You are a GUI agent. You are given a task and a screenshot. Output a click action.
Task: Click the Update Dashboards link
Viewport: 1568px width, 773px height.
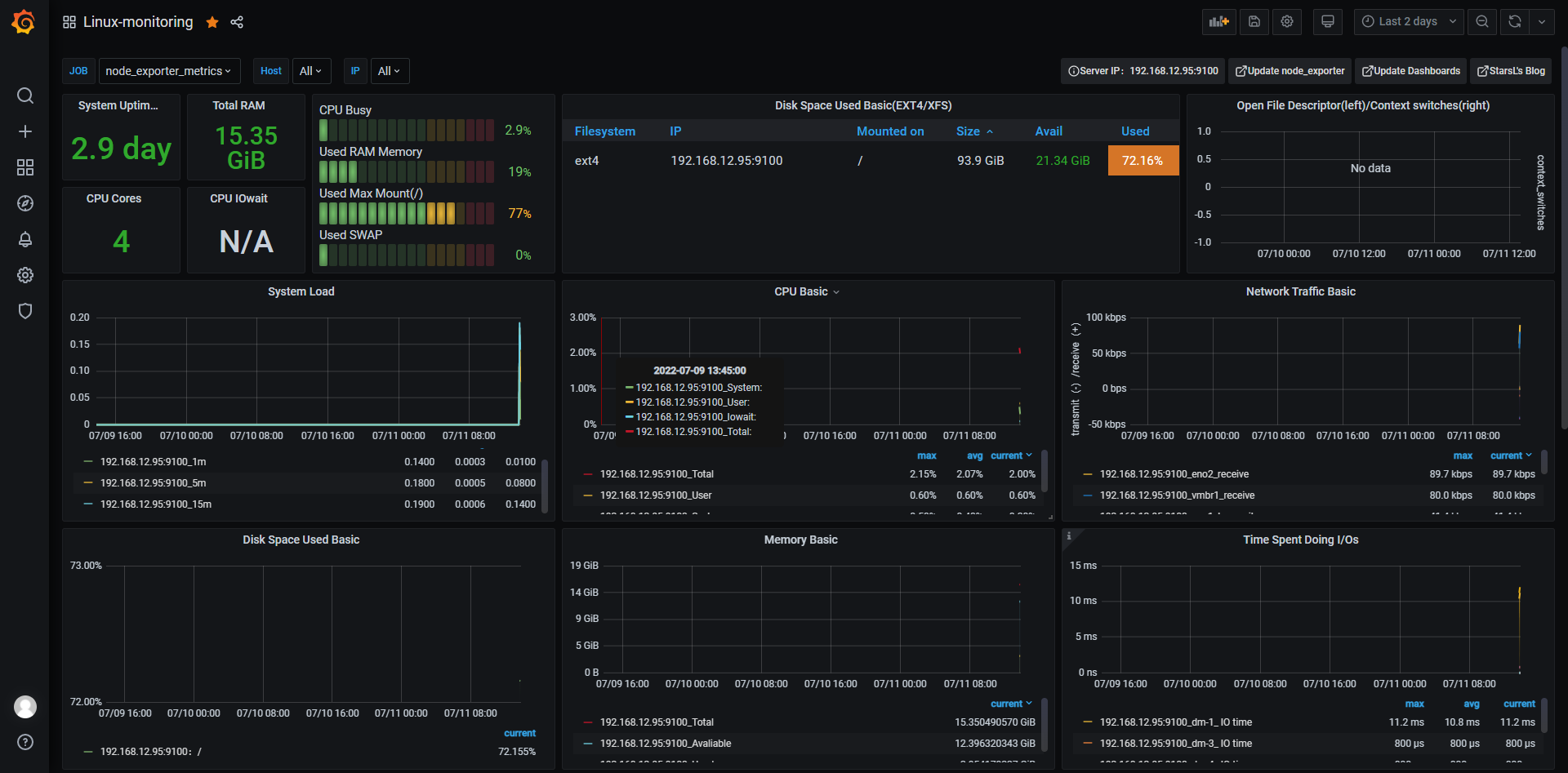(x=1410, y=71)
